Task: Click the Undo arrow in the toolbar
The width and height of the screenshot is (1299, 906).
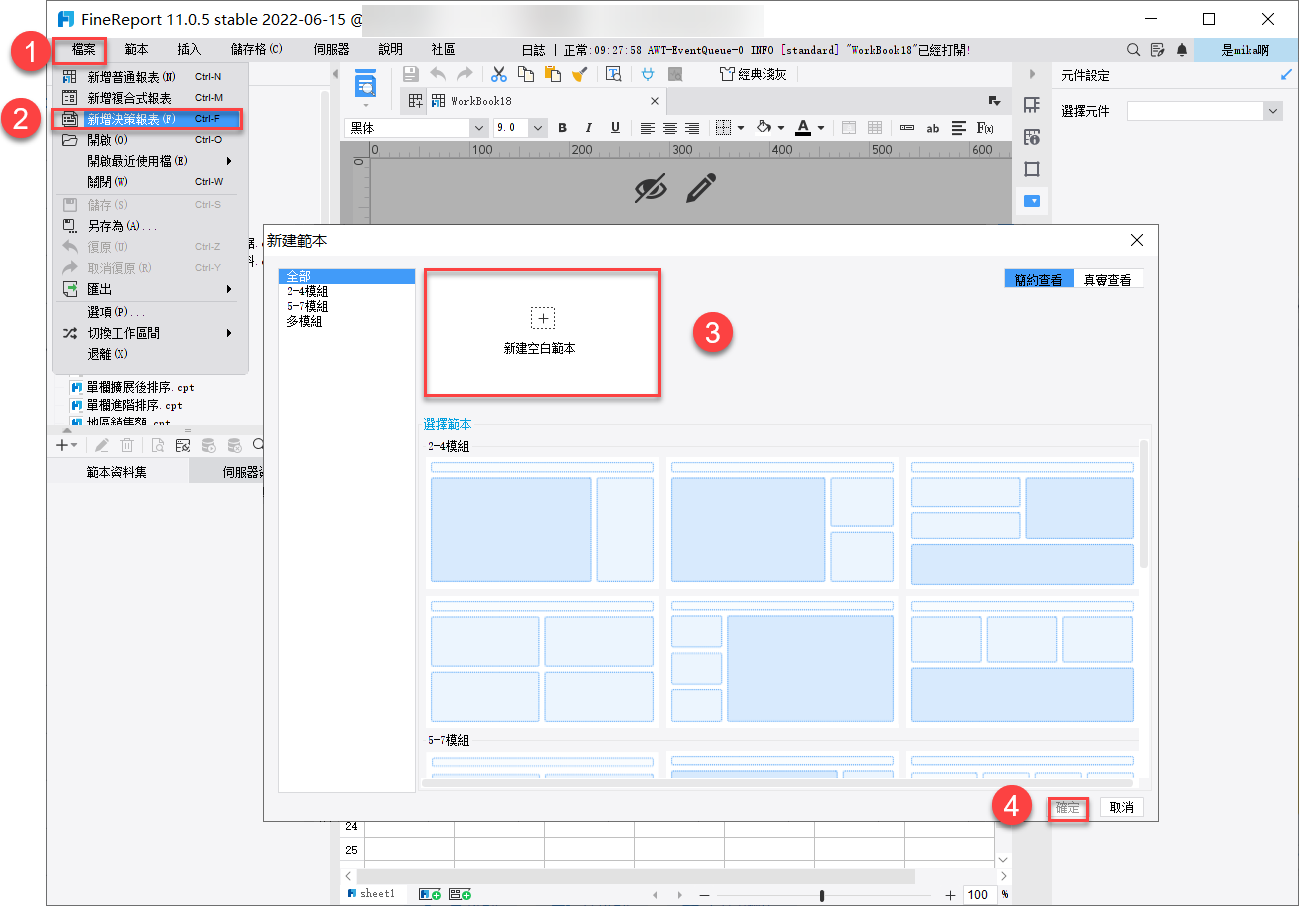Action: [438, 74]
